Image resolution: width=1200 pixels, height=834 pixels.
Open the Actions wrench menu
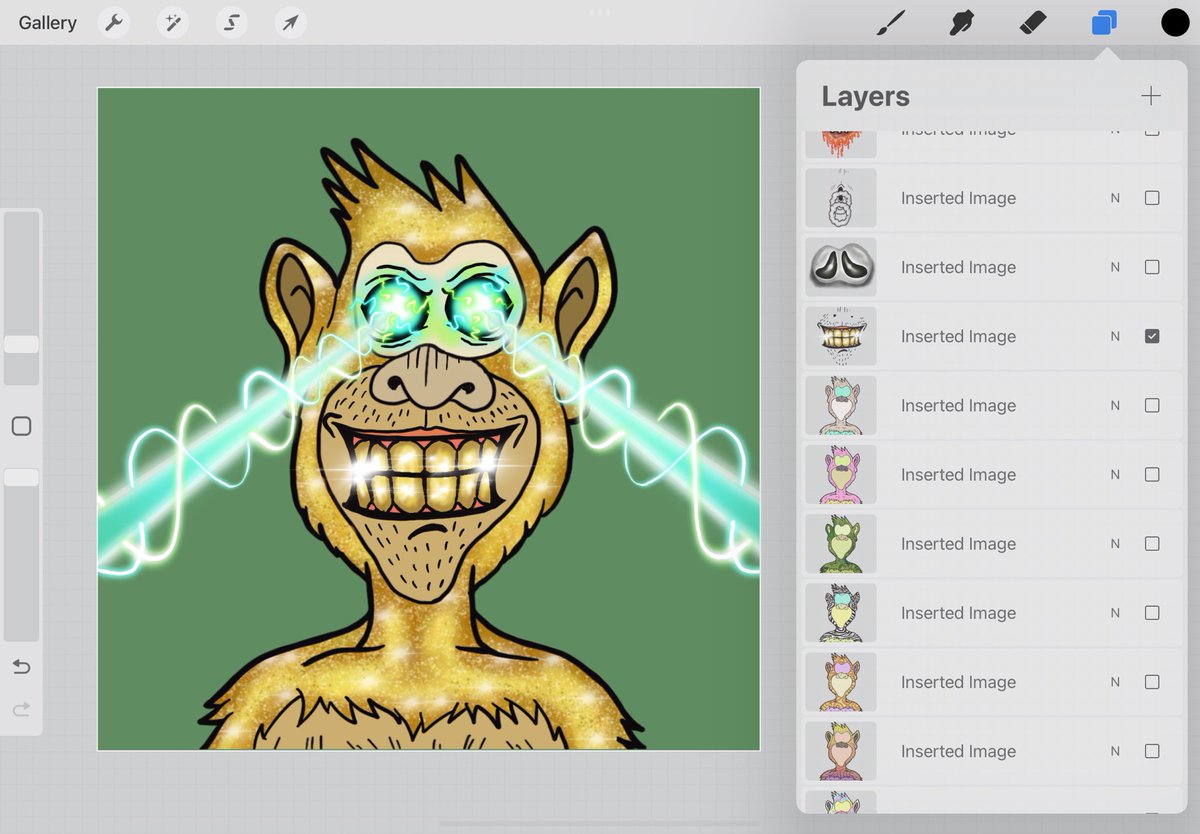(x=114, y=22)
